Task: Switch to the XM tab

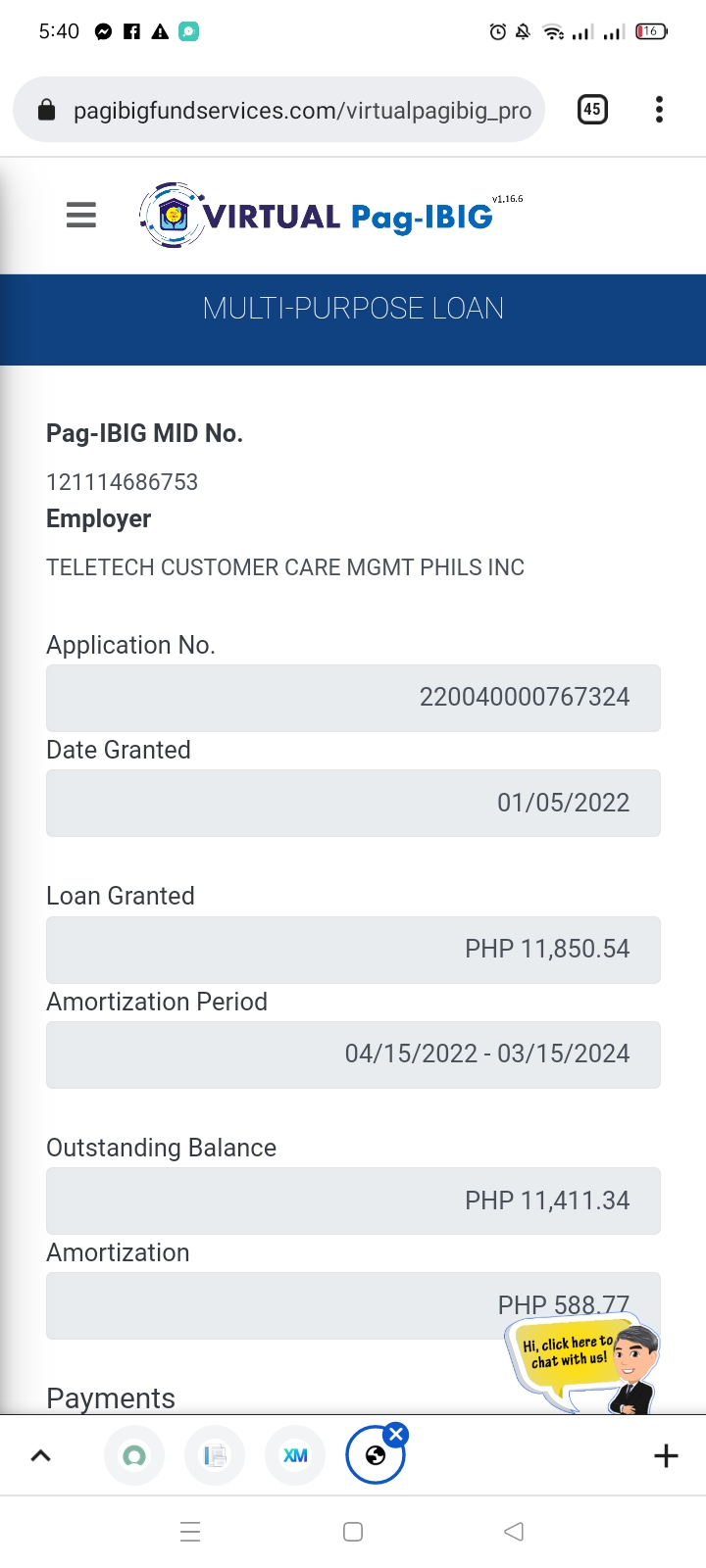Action: point(295,1455)
